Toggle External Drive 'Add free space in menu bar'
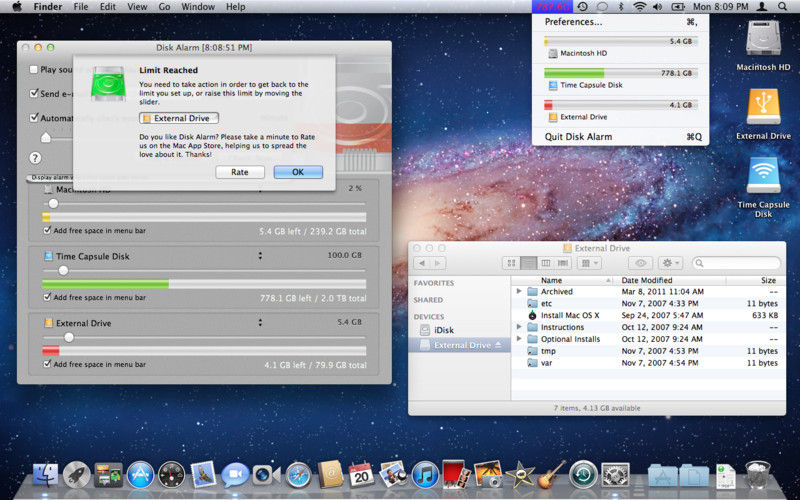Screen dimensions: 800x500 tap(47, 364)
